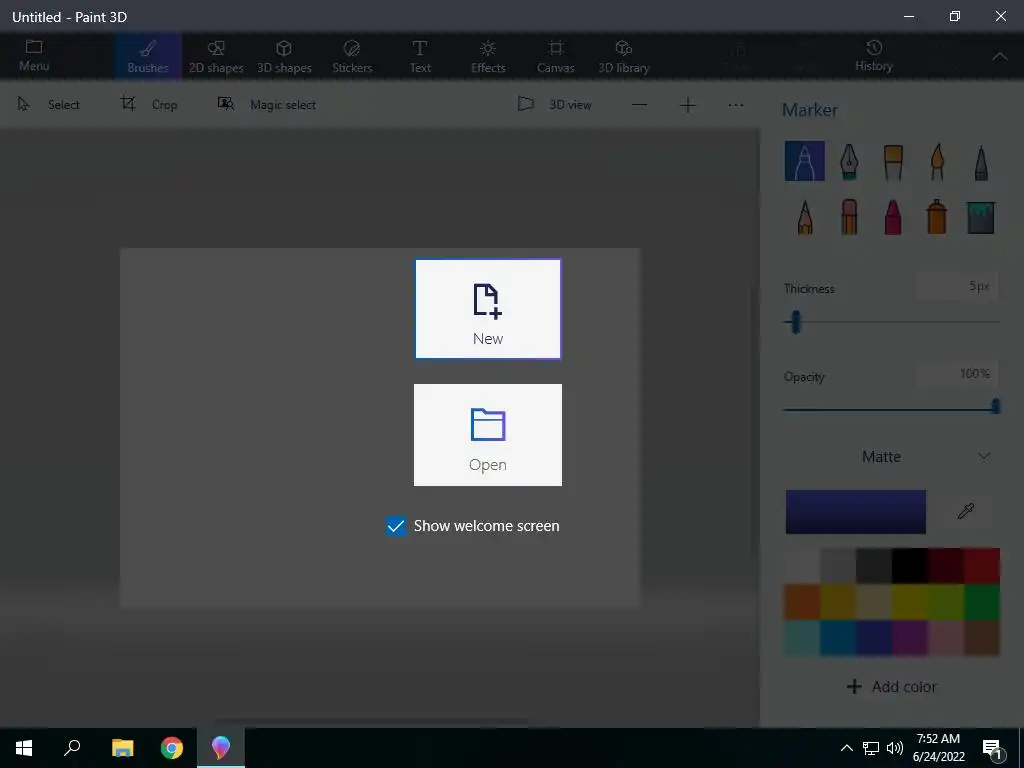
Task: Select the Marker brush
Action: click(x=805, y=161)
